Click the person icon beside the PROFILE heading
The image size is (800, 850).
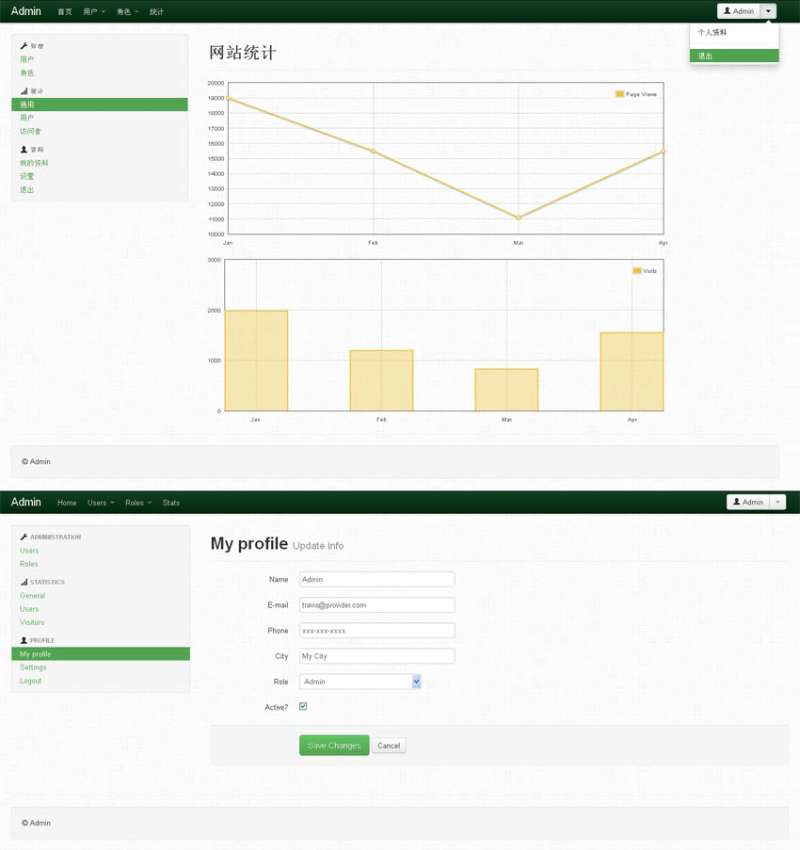click(24, 640)
